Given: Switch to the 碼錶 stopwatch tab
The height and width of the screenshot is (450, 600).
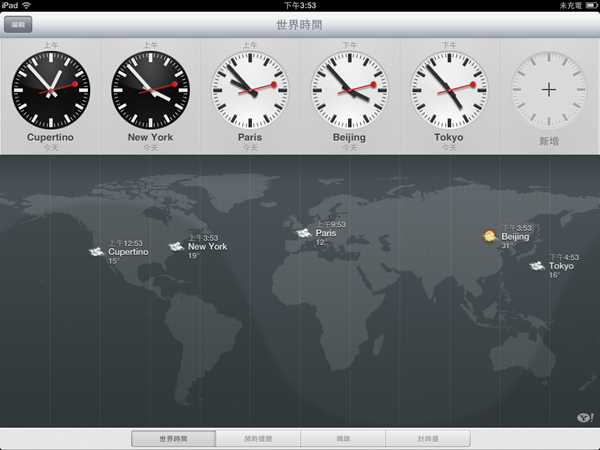Looking at the screenshot, I should (343, 438).
